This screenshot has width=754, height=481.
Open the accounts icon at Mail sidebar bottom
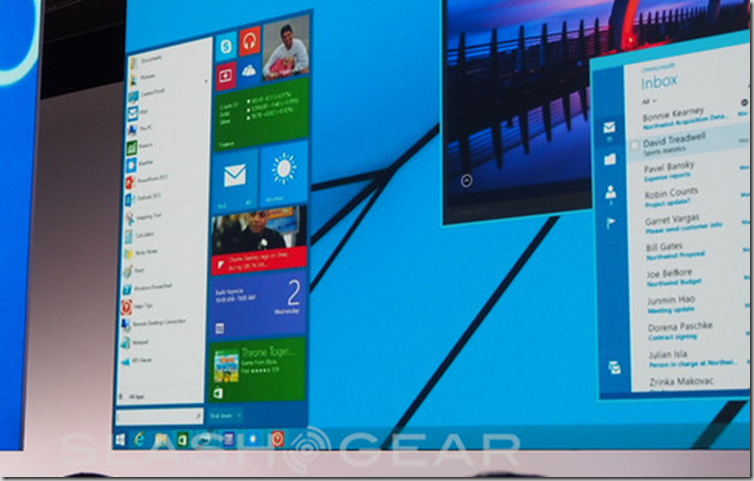tap(615, 367)
